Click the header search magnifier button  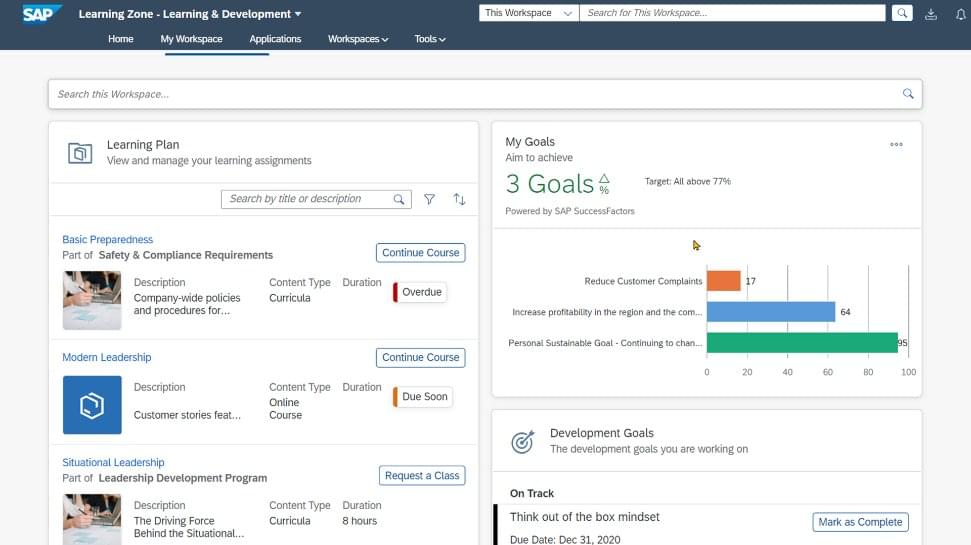pyautogui.click(x=902, y=13)
